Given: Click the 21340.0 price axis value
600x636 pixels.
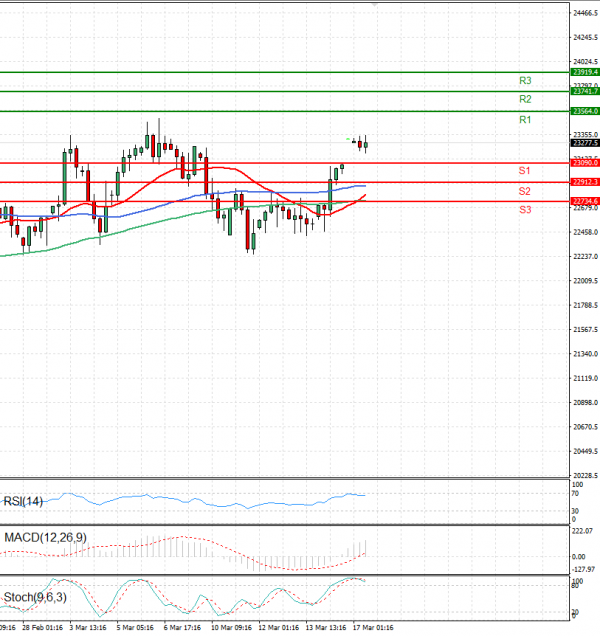Looking at the screenshot, I should (x=585, y=354).
